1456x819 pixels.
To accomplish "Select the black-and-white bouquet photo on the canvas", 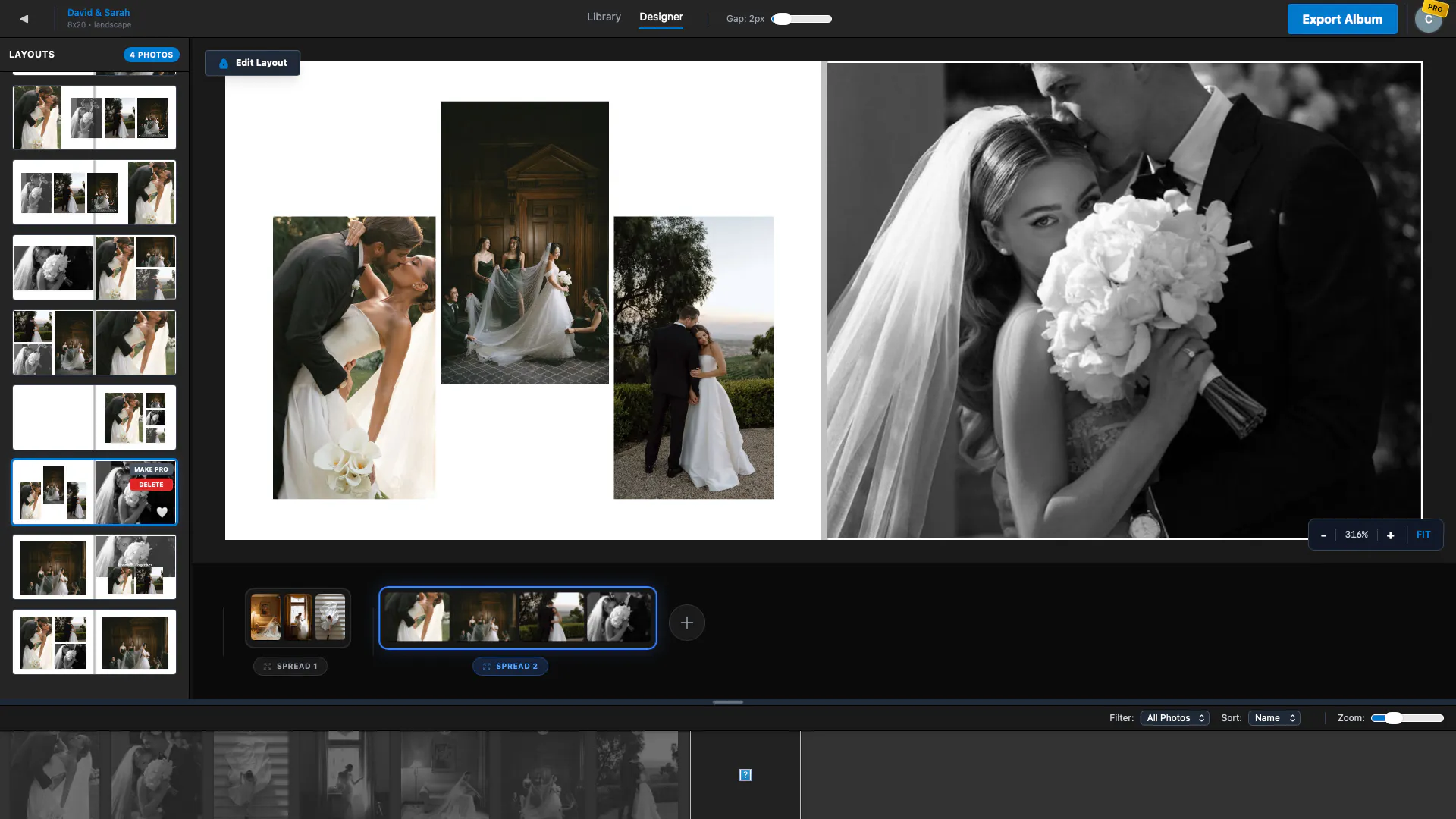I will click(x=1123, y=300).
